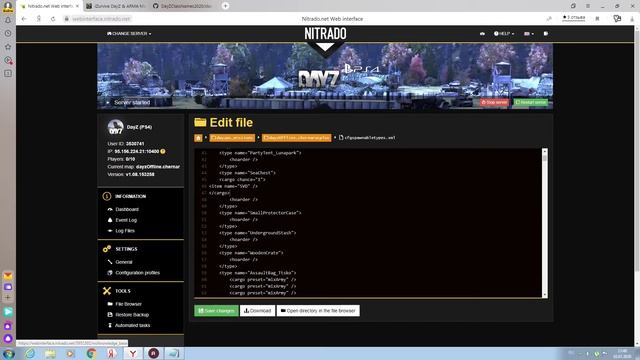Open history clock in browser sidebar

[8, 33]
